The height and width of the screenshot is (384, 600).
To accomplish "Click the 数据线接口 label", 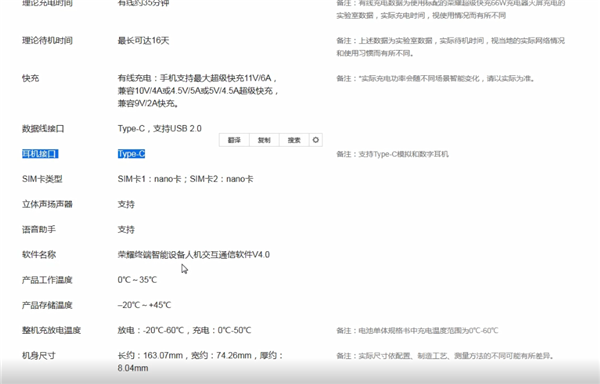I will (43, 129).
